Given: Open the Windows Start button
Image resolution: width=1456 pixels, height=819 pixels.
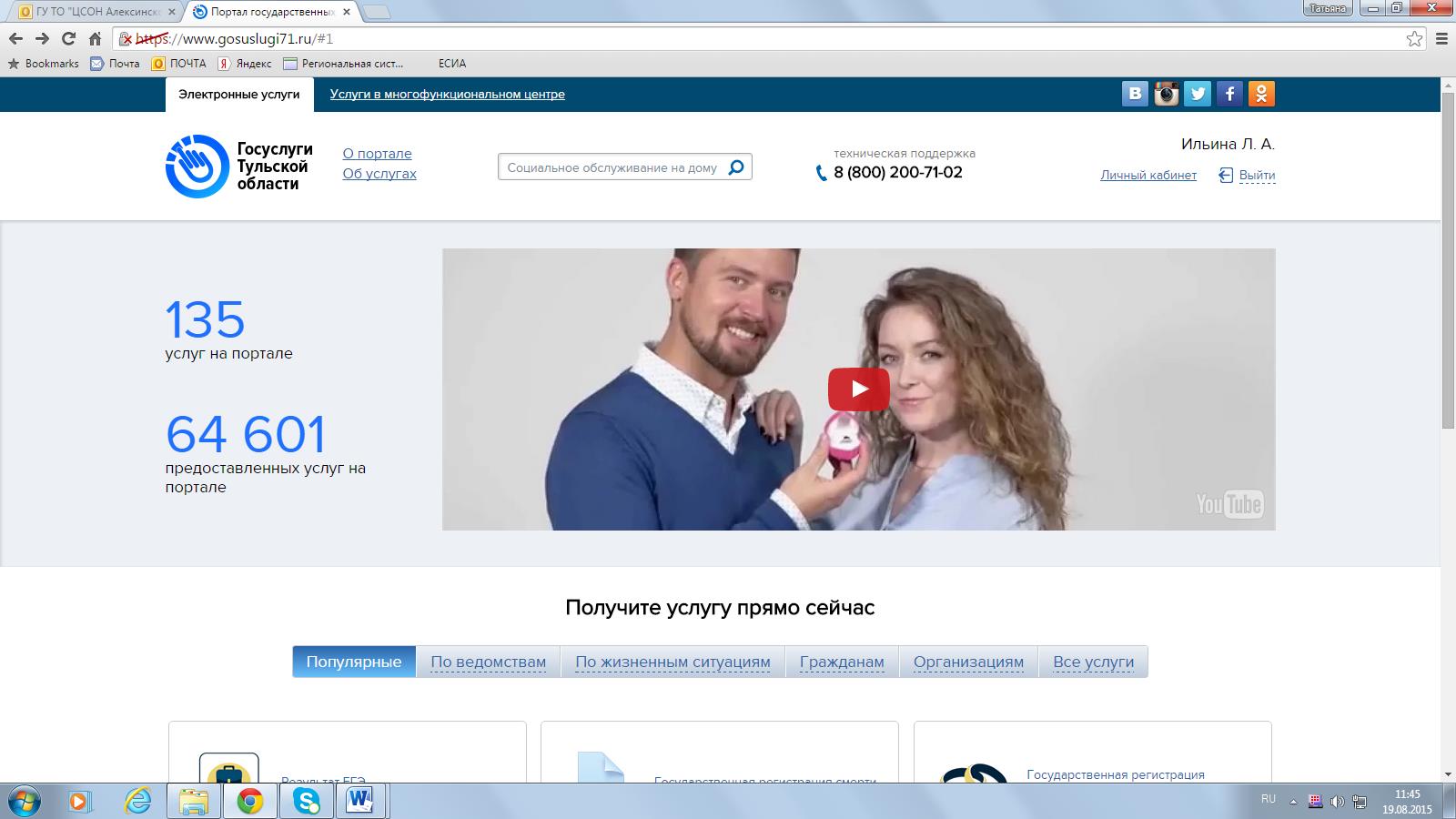Looking at the screenshot, I should [x=25, y=801].
